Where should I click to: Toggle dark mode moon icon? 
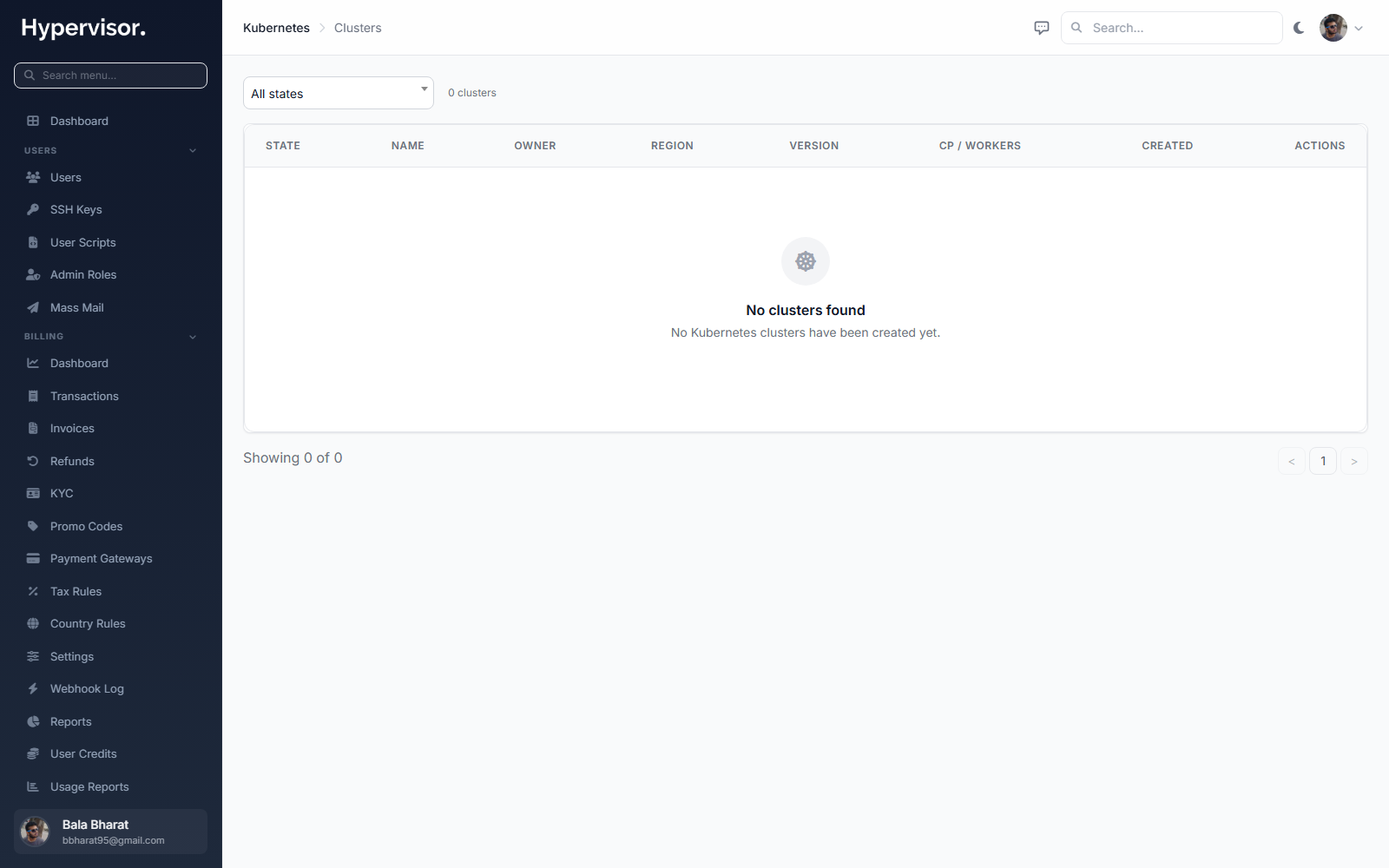click(1299, 28)
